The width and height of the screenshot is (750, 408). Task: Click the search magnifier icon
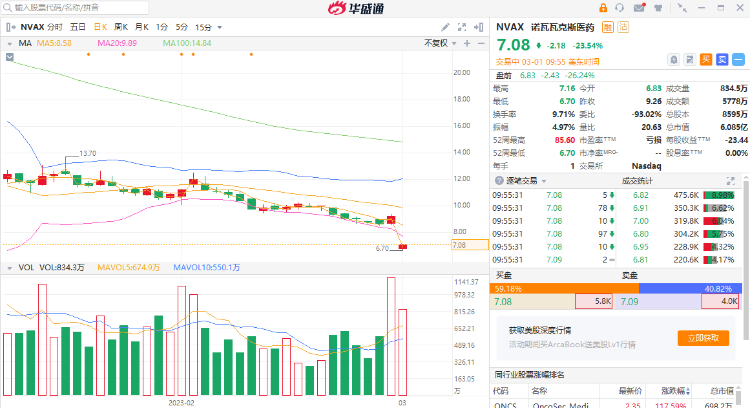(x=8, y=8)
